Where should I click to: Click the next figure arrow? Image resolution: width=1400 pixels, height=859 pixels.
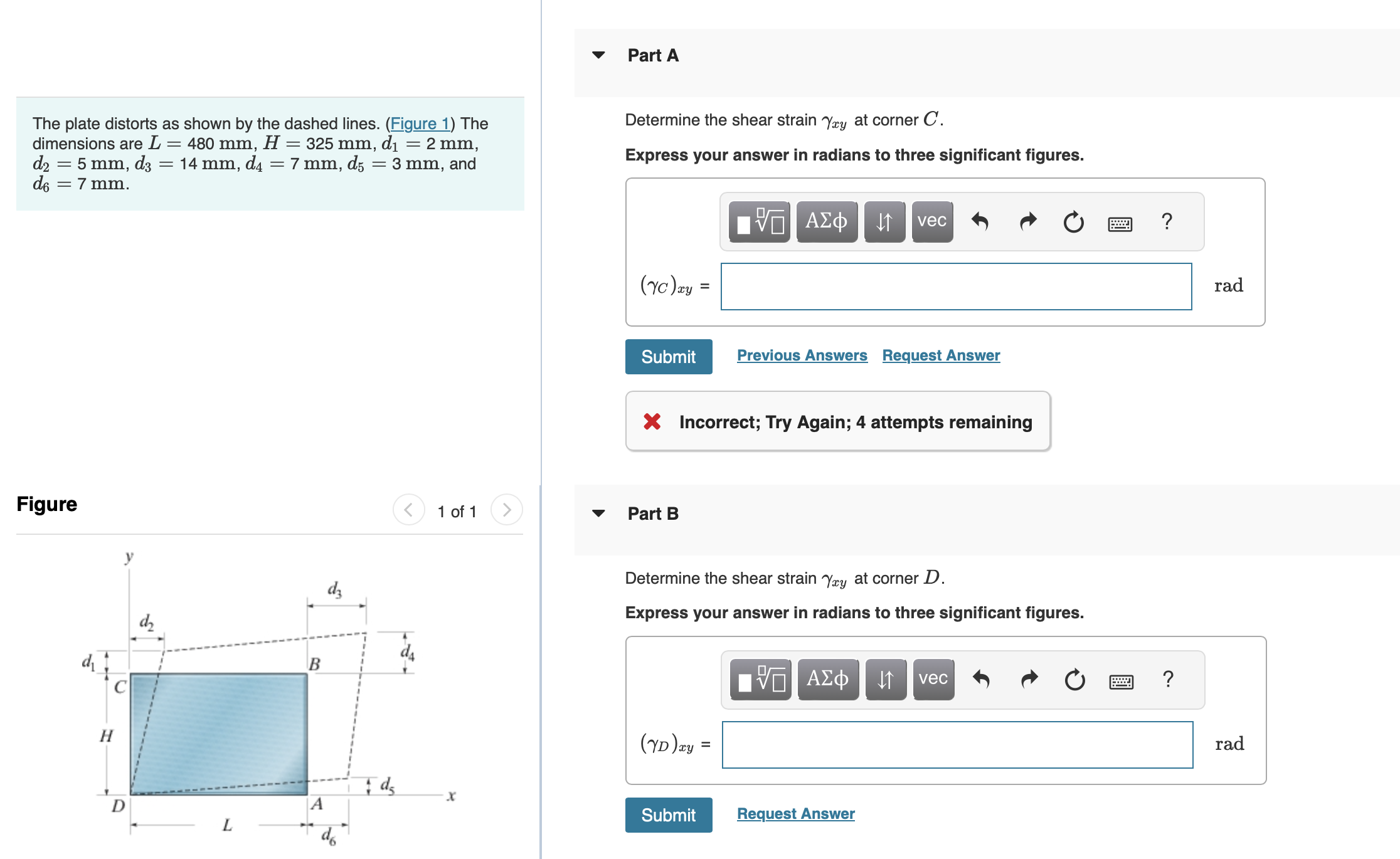coord(507,510)
